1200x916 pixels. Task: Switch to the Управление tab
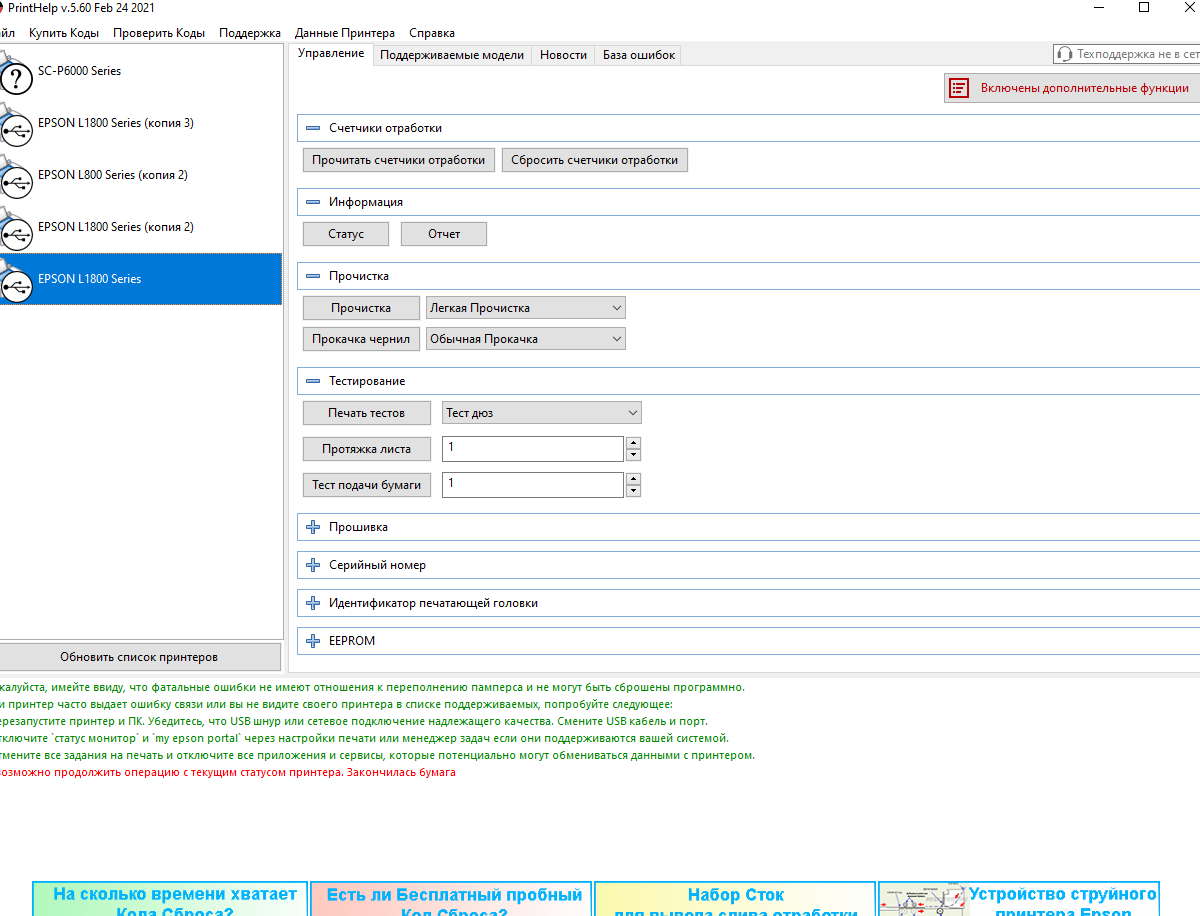tap(331, 54)
